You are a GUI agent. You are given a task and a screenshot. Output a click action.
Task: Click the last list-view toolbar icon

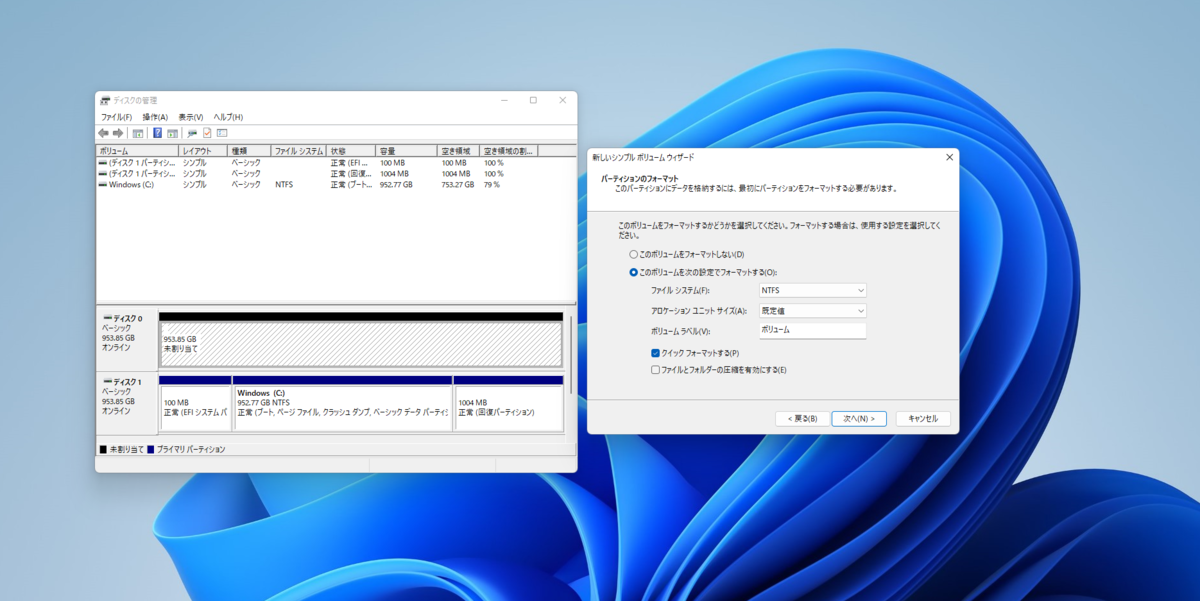click(222, 133)
